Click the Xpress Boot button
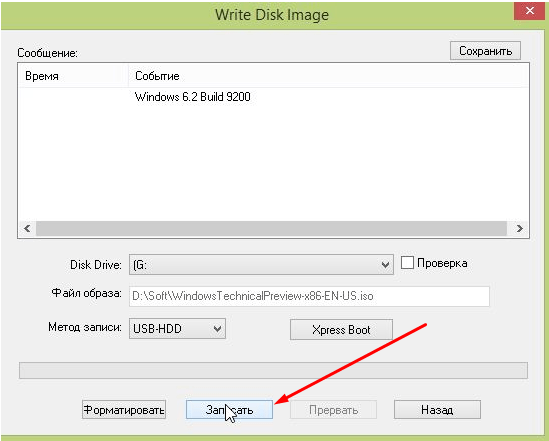549x441 pixels. coord(341,330)
